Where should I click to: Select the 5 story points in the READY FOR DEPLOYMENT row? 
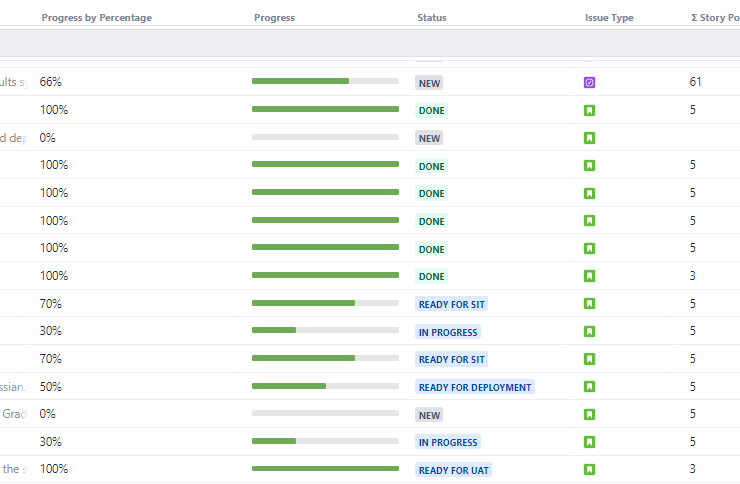(692, 387)
